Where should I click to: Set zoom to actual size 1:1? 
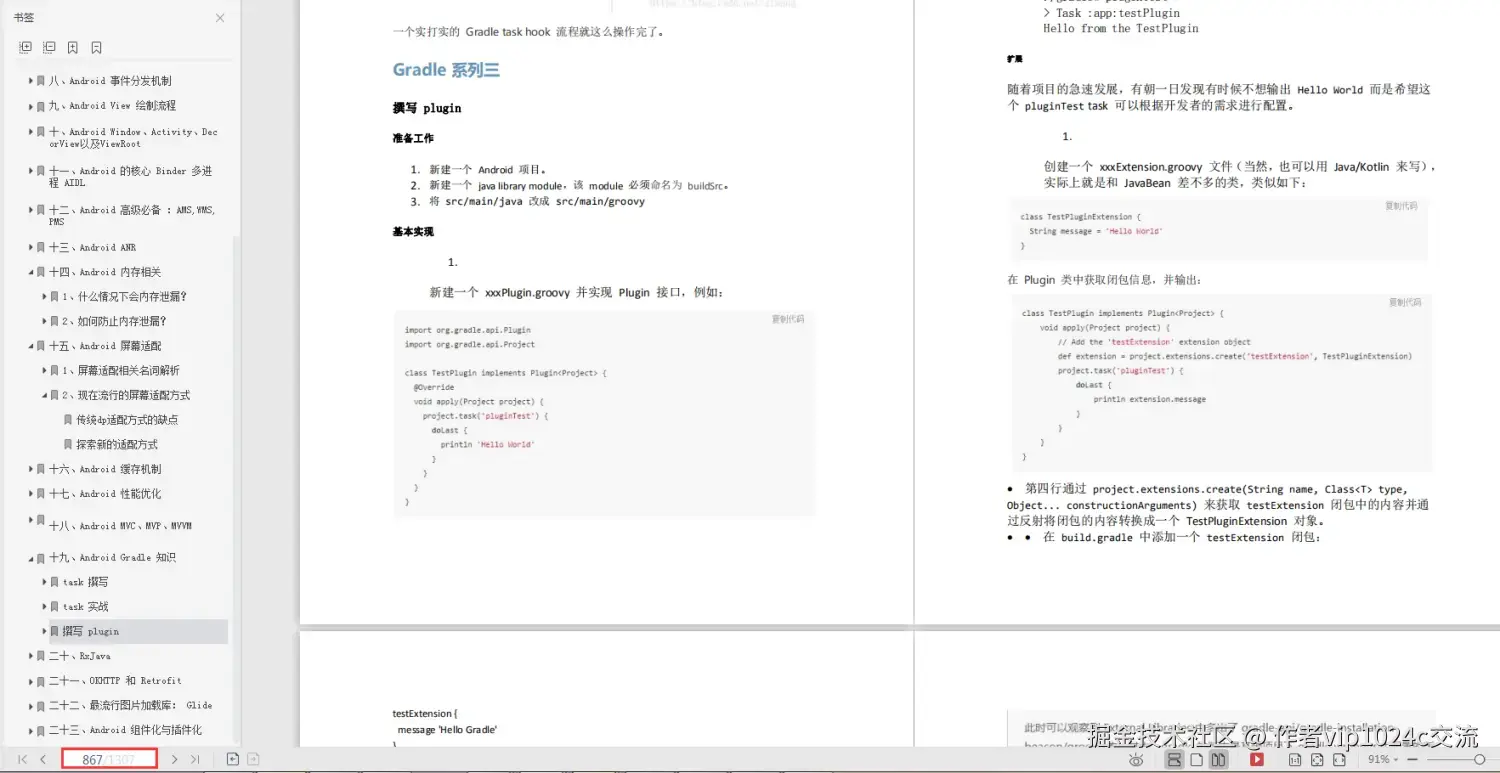[1295, 759]
